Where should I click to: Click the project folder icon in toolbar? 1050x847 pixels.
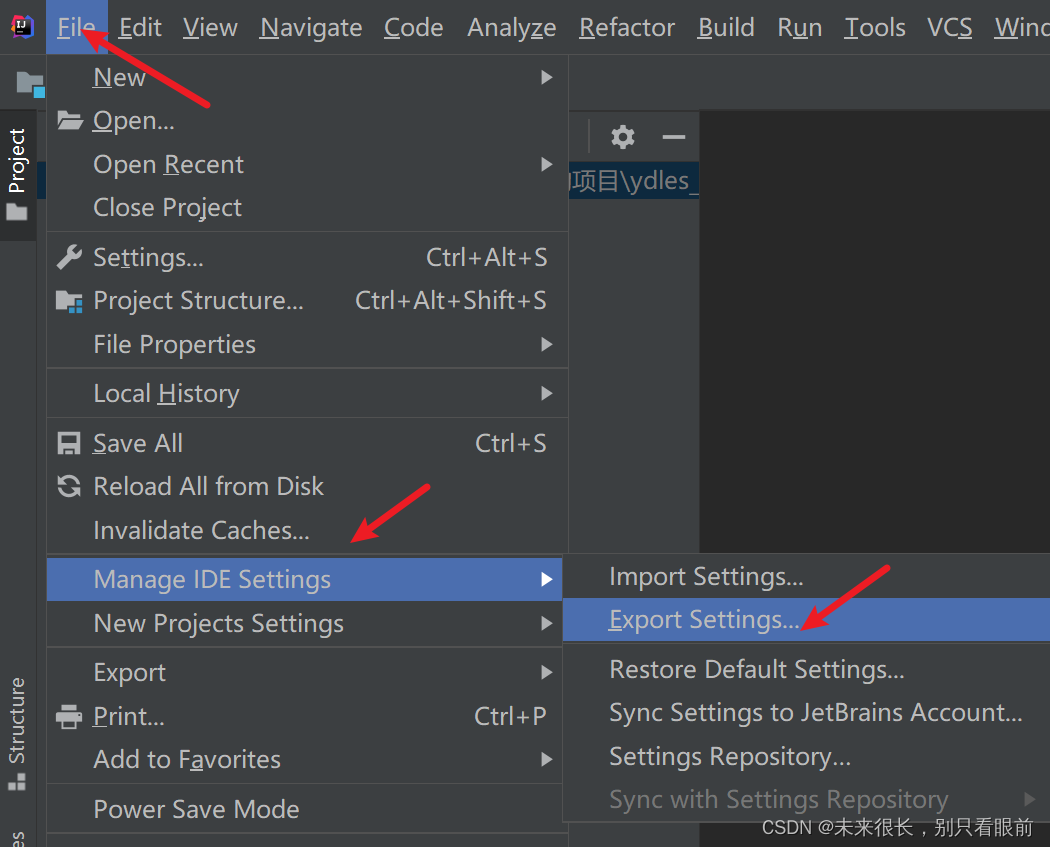pos(30,84)
